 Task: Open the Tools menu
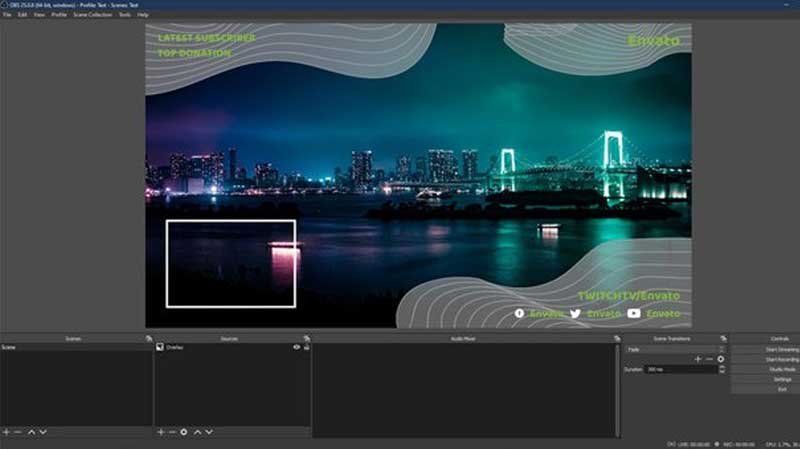(x=124, y=15)
